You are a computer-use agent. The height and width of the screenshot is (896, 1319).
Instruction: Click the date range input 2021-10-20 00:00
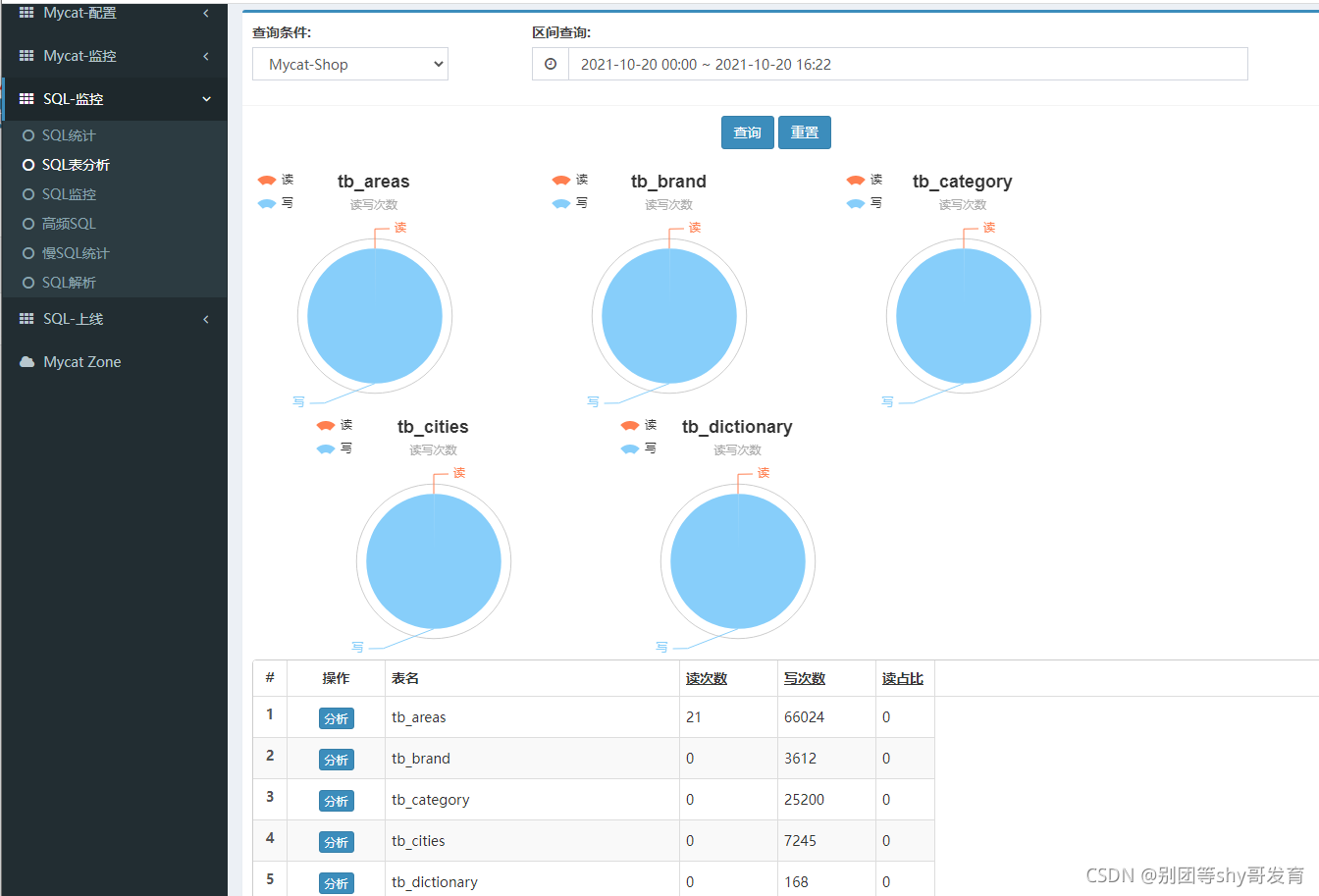(x=908, y=64)
